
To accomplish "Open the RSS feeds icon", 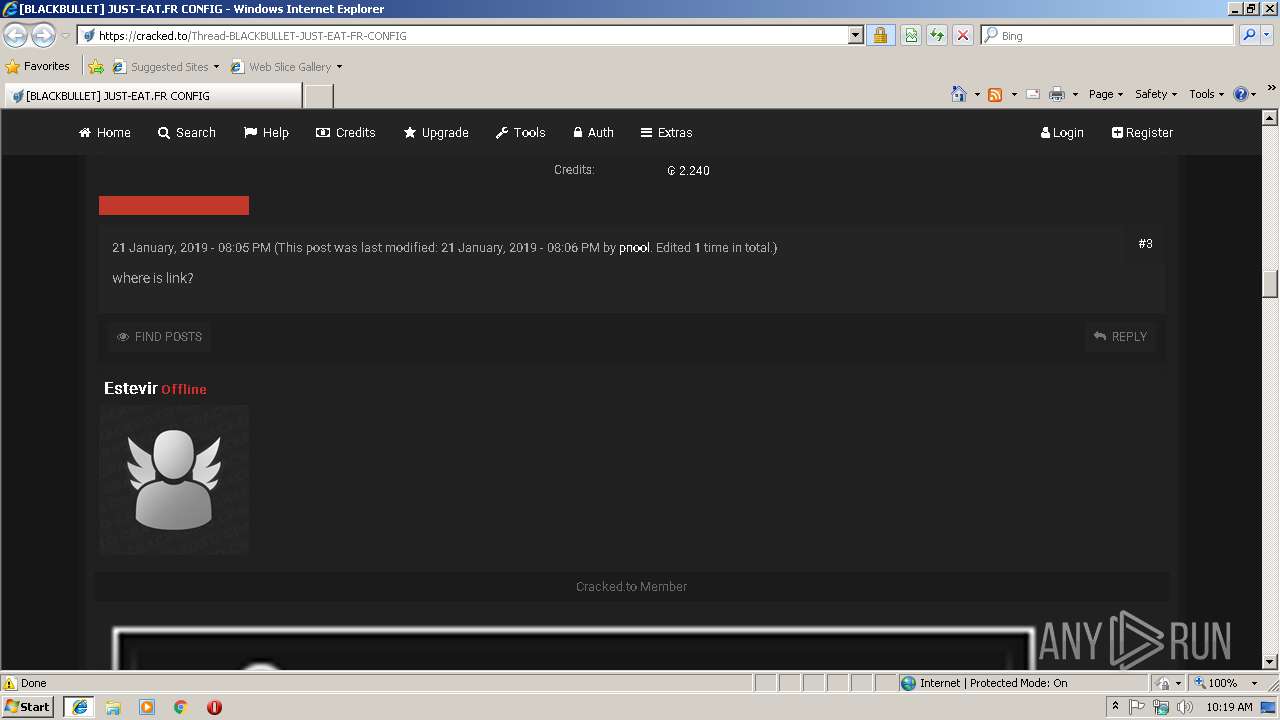I will (995, 94).
